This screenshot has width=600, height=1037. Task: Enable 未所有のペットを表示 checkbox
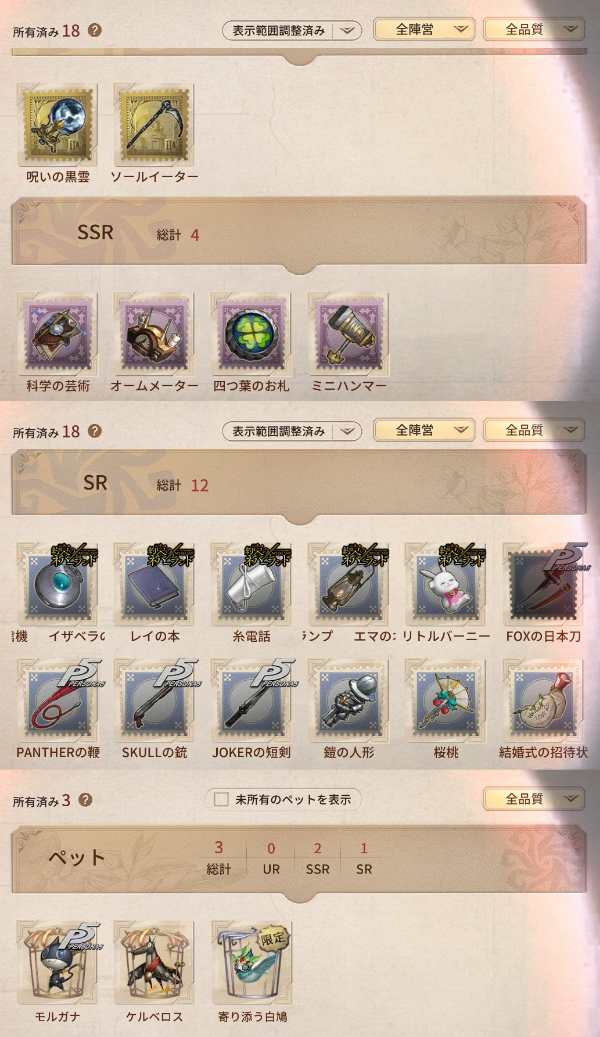point(221,799)
